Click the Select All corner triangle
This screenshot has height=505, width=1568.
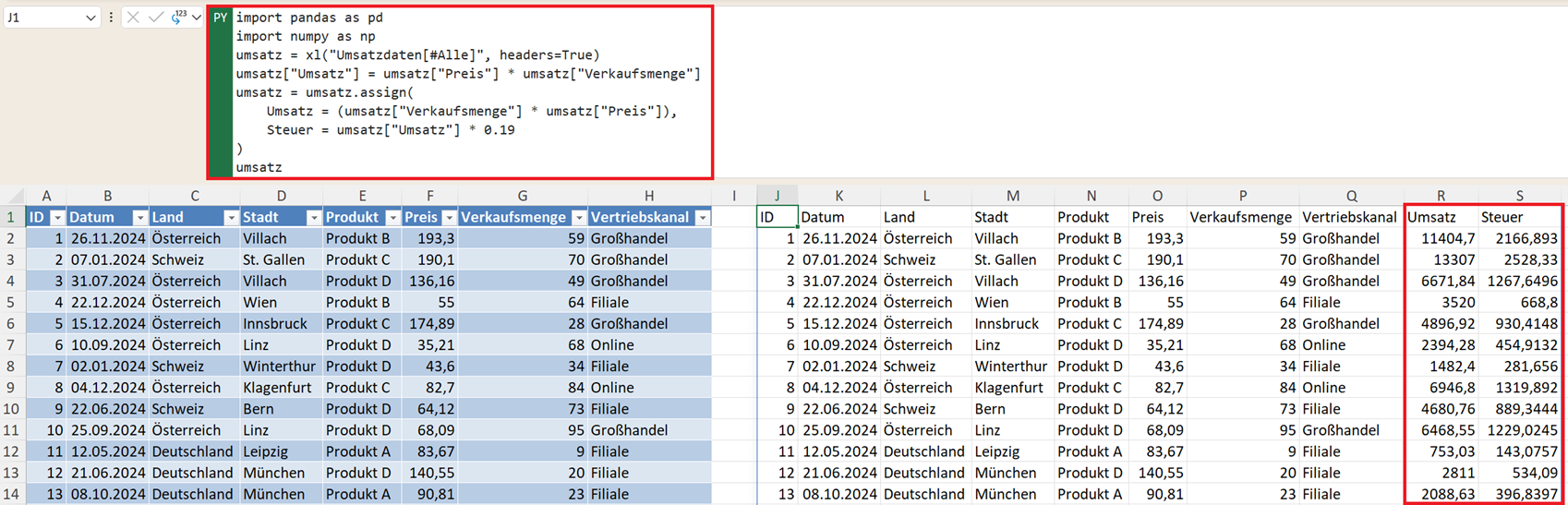click(x=16, y=196)
